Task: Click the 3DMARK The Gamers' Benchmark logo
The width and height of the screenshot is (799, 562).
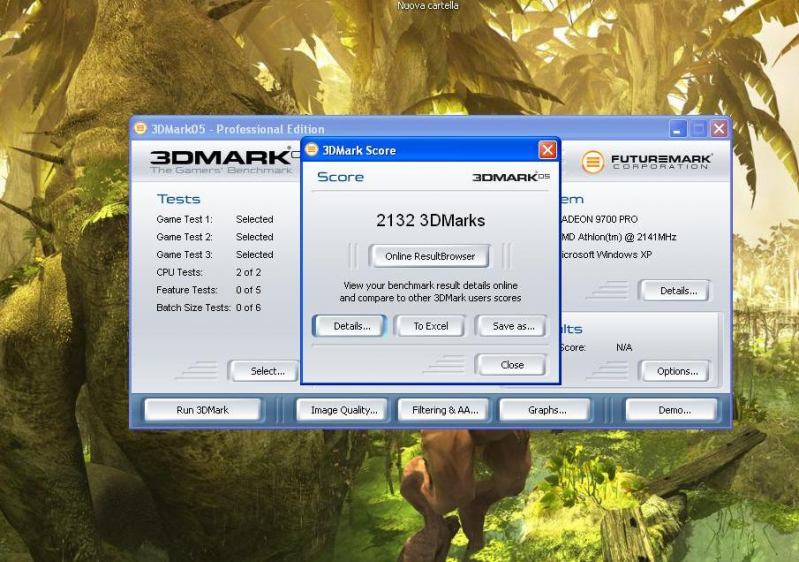Action: [222, 162]
